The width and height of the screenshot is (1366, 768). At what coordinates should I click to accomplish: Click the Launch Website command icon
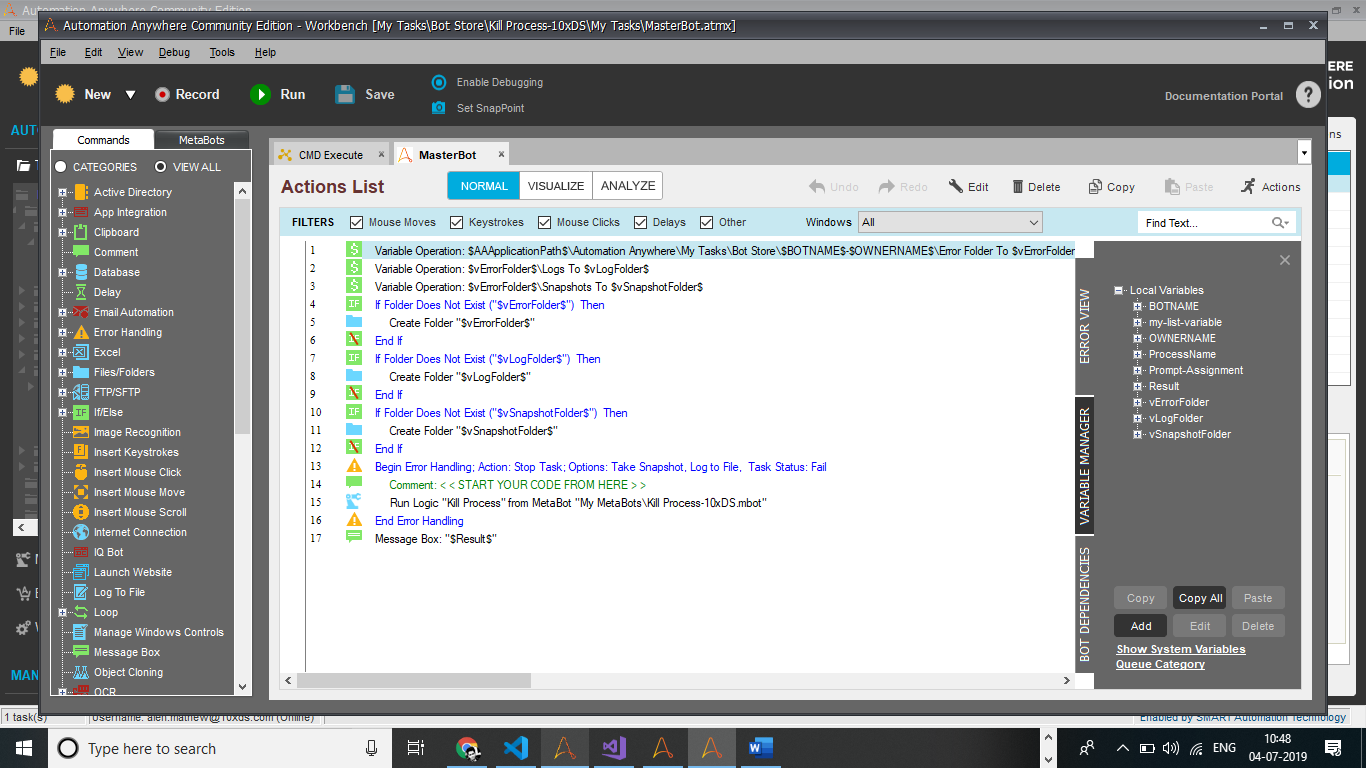81,572
